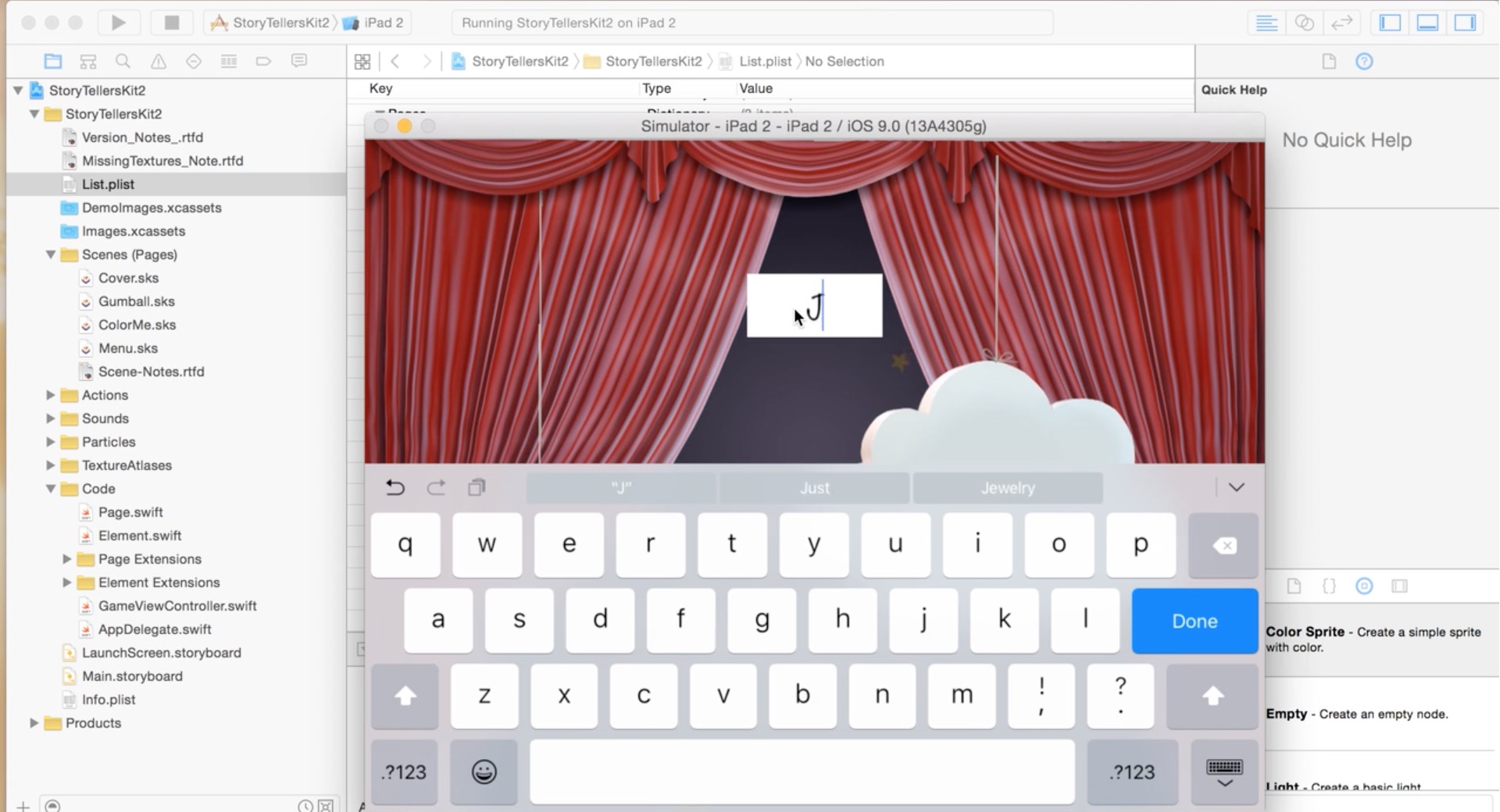Expand the Page Extensions folder

[67, 559]
